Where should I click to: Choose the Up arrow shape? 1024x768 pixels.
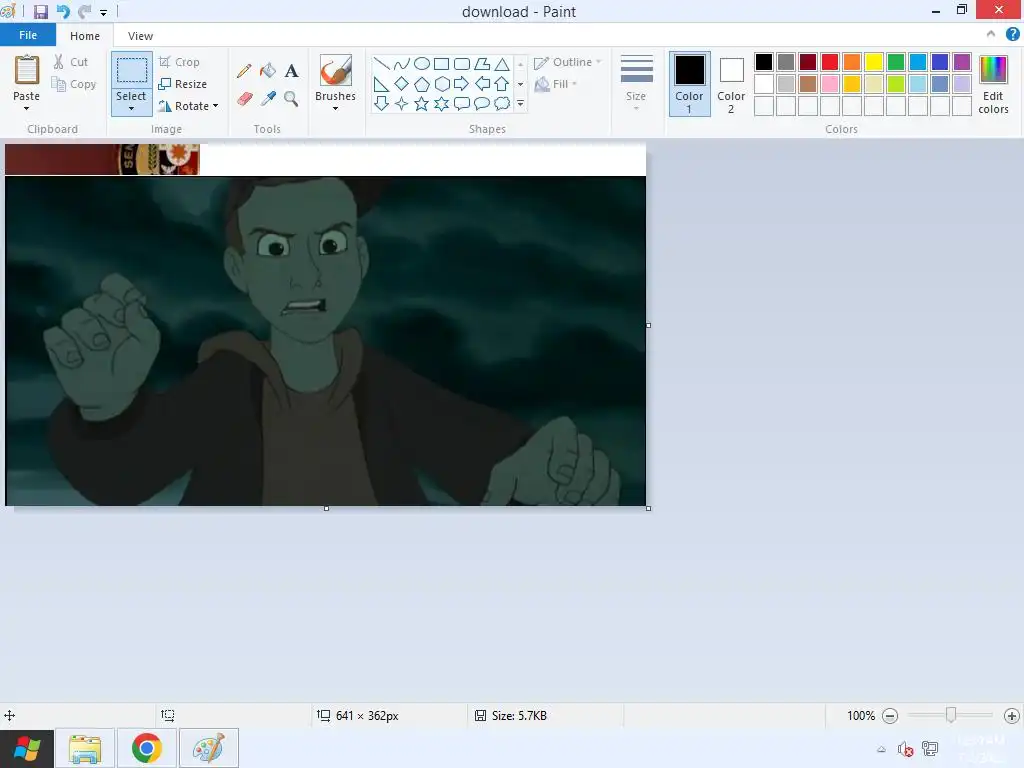(502, 84)
